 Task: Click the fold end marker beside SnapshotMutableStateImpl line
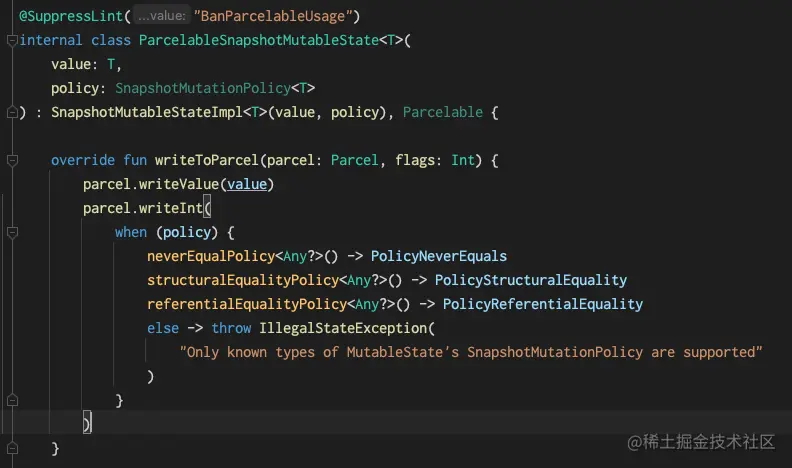13,112
